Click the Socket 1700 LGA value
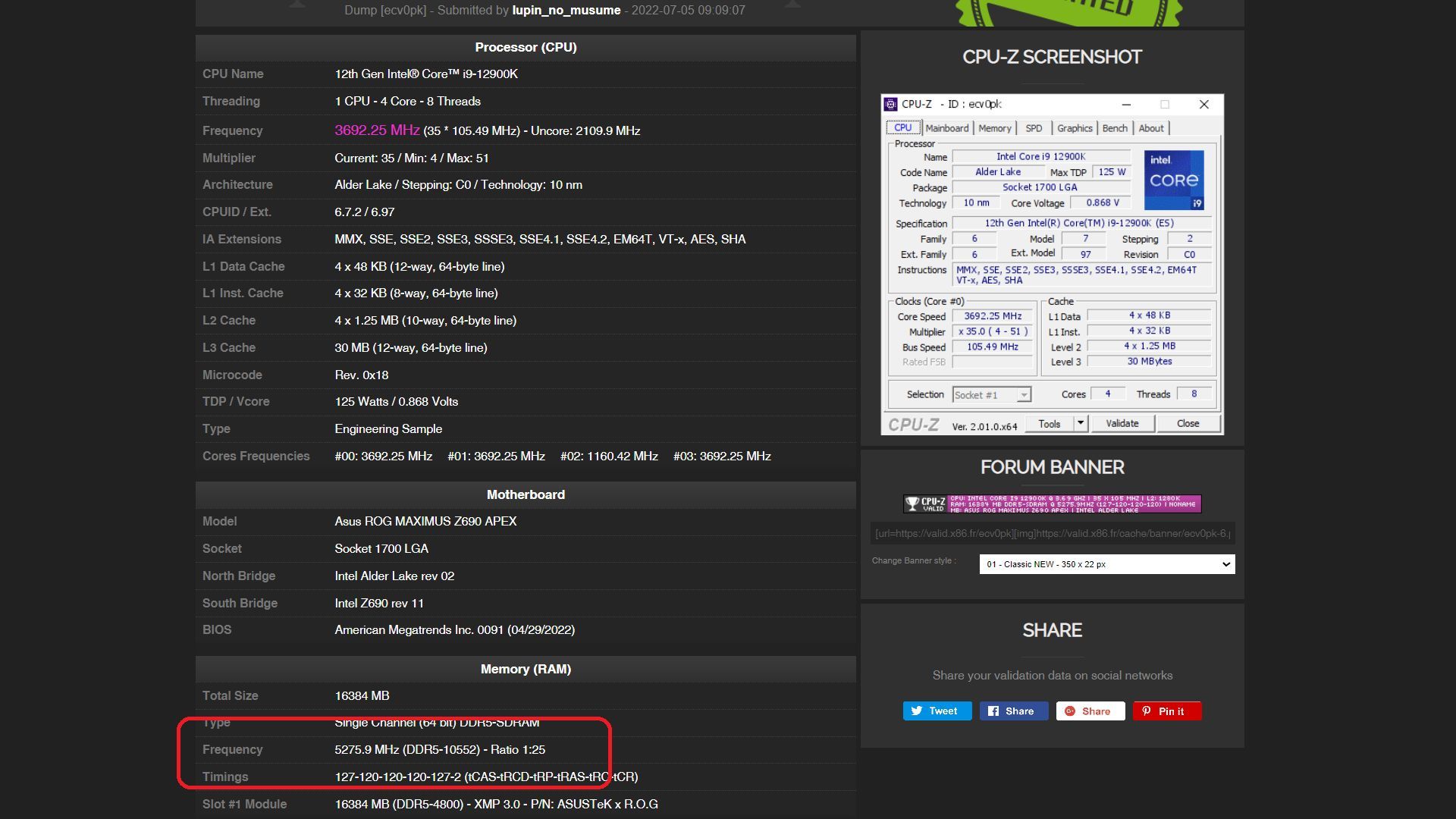Image resolution: width=1456 pixels, height=819 pixels. pyautogui.click(x=381, y=549)
